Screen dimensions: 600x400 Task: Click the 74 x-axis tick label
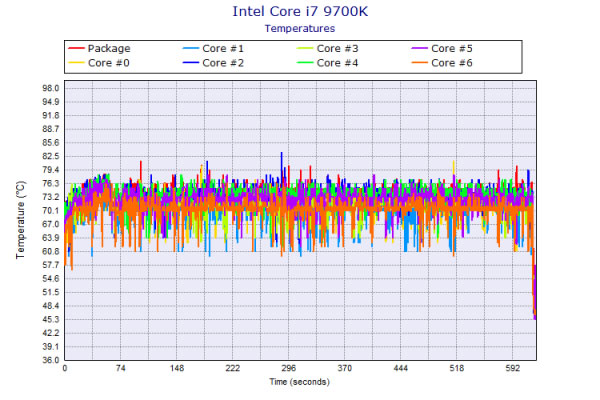coord(121,368)
